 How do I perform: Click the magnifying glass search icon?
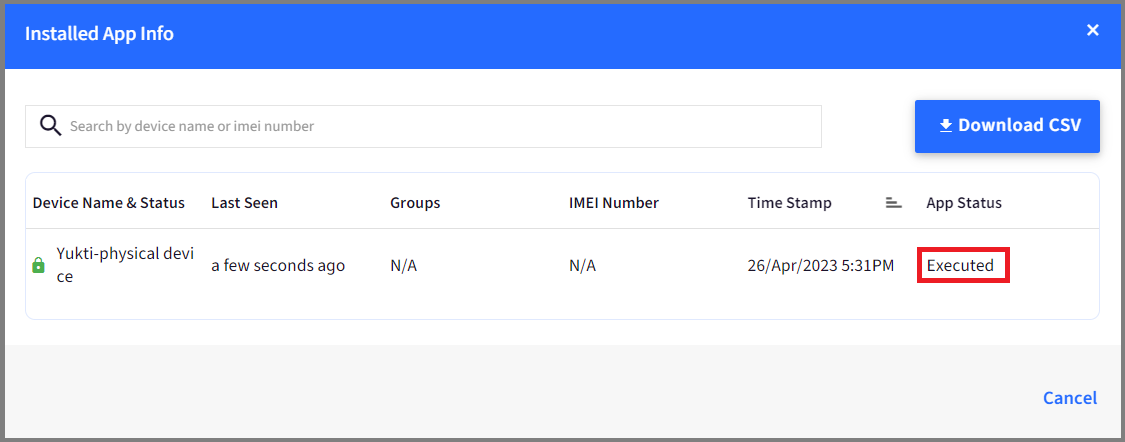[50, 126]
